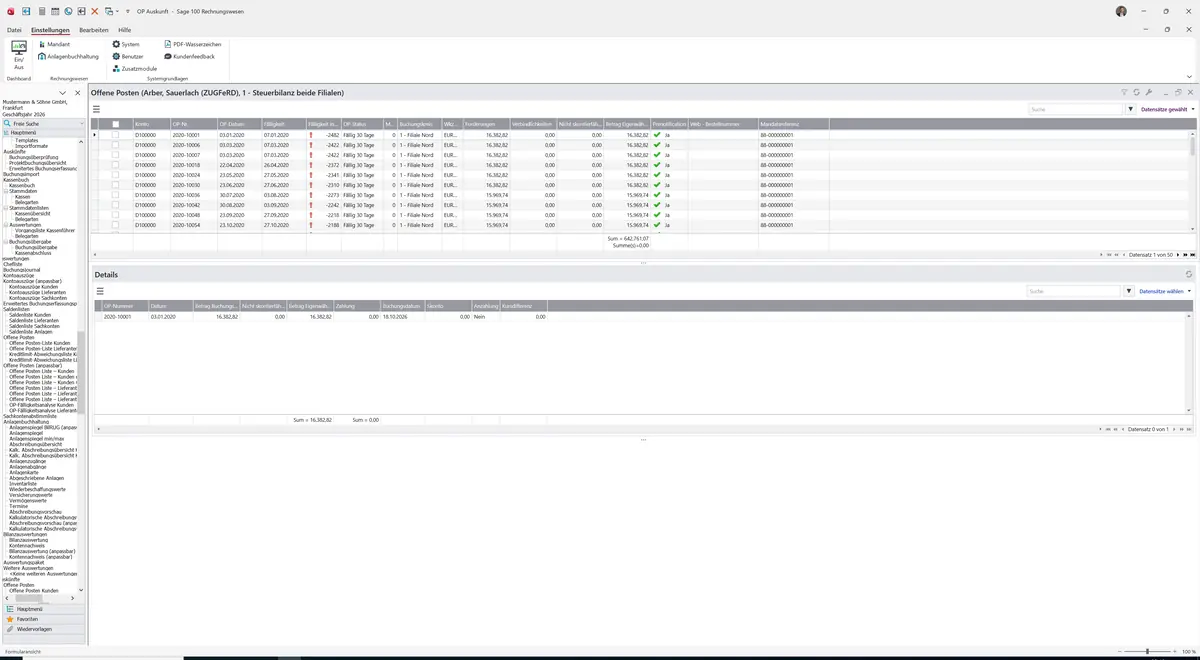Toggle select-all checkbox in grid header
The width and height of the screenshot is (1200, 660).
coord(115,124)
